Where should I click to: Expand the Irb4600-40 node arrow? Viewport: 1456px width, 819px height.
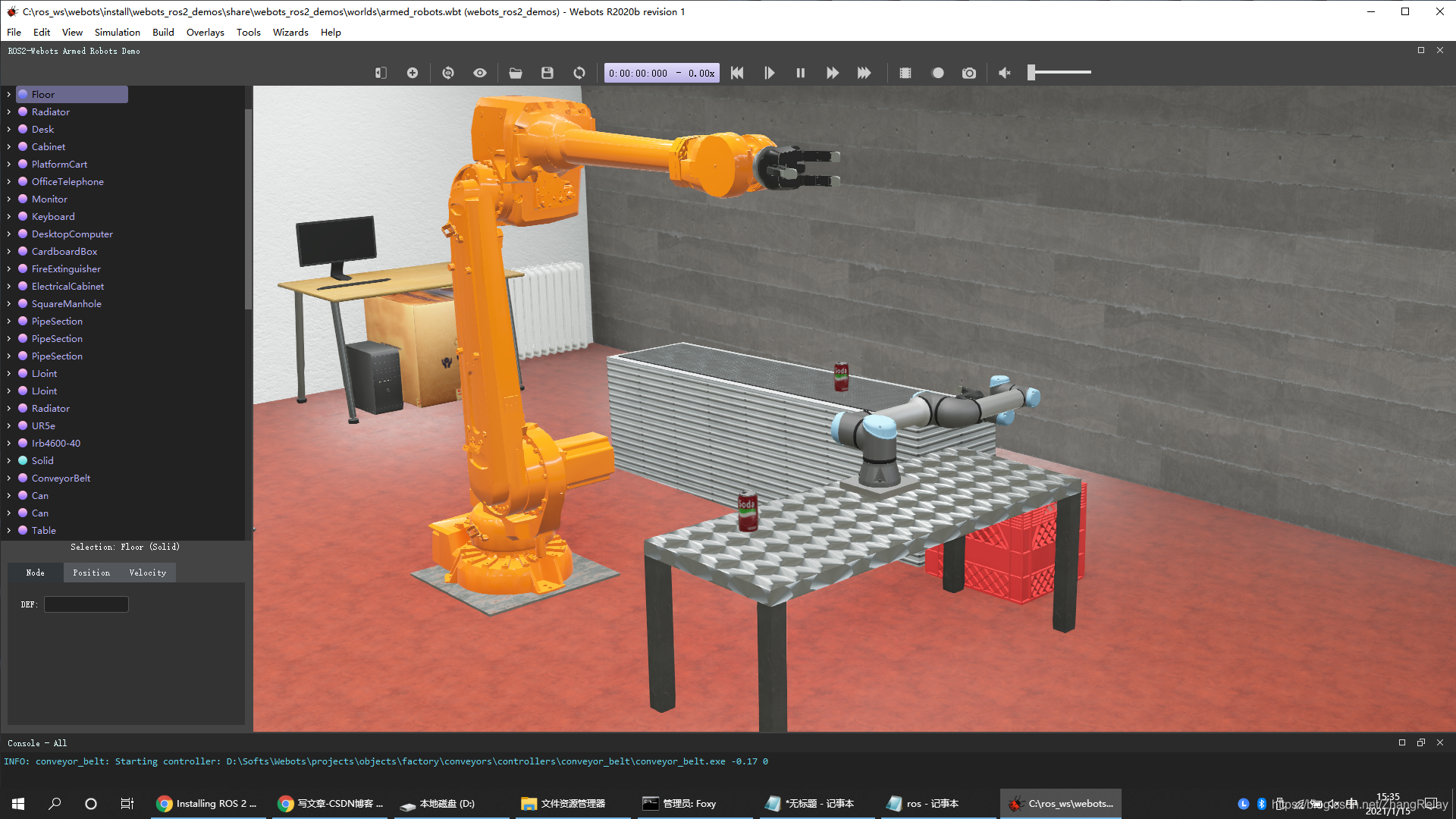(9, 444)
